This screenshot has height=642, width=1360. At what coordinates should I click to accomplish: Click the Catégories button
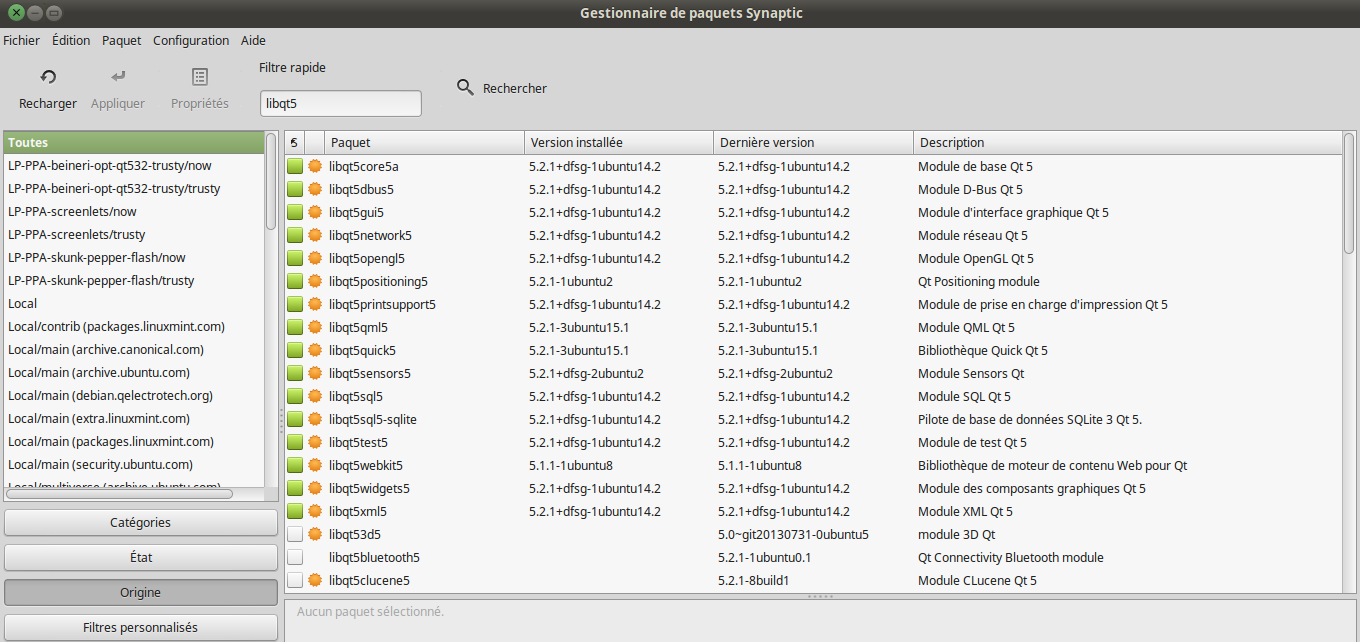140,523
